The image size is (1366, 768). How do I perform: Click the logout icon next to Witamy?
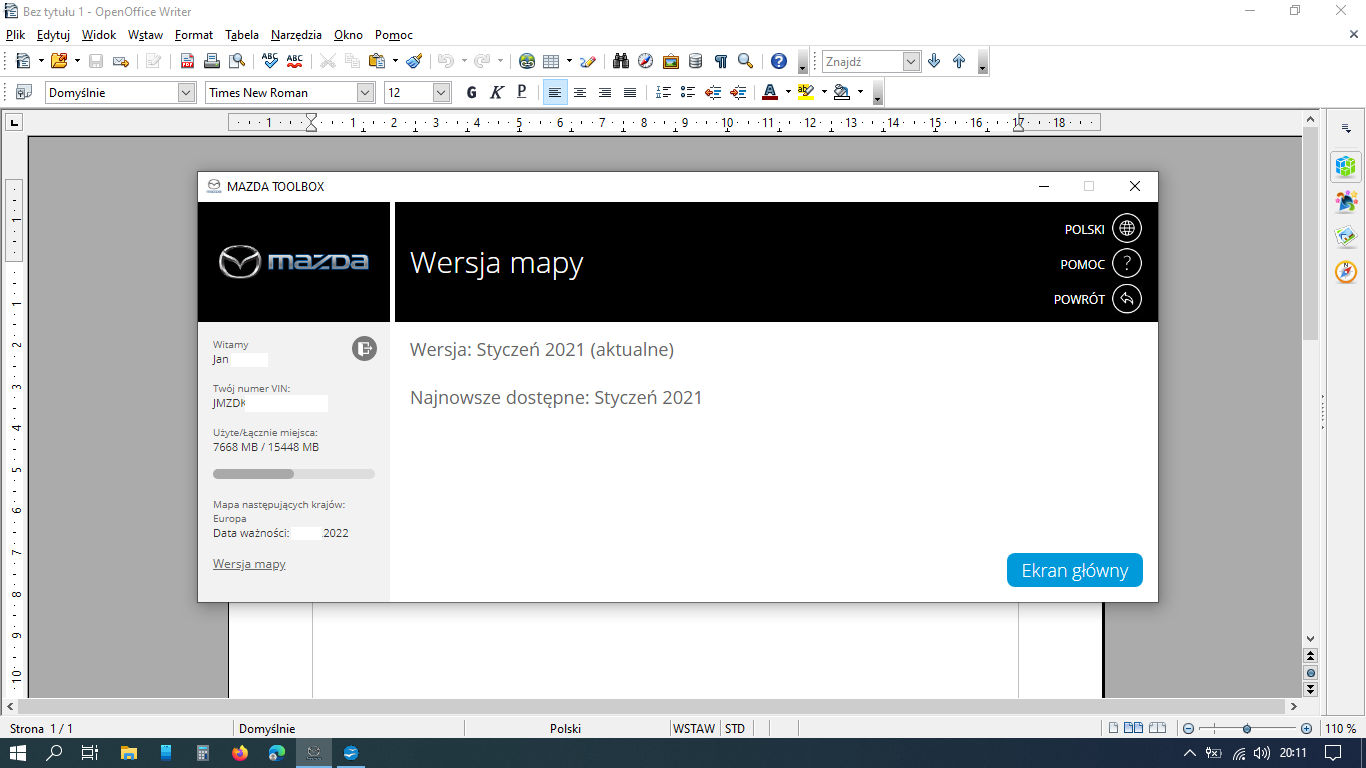coord(364,349)
